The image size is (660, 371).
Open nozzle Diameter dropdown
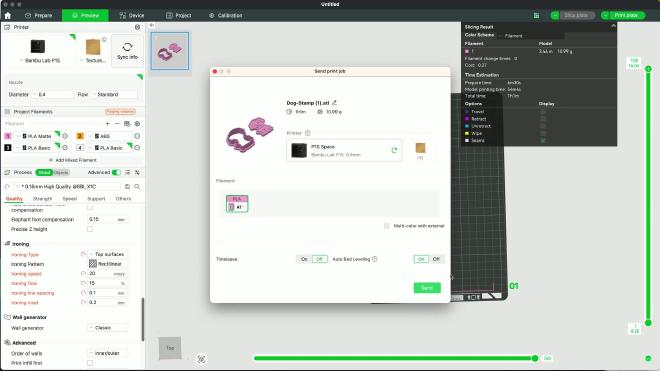point(53,95)
